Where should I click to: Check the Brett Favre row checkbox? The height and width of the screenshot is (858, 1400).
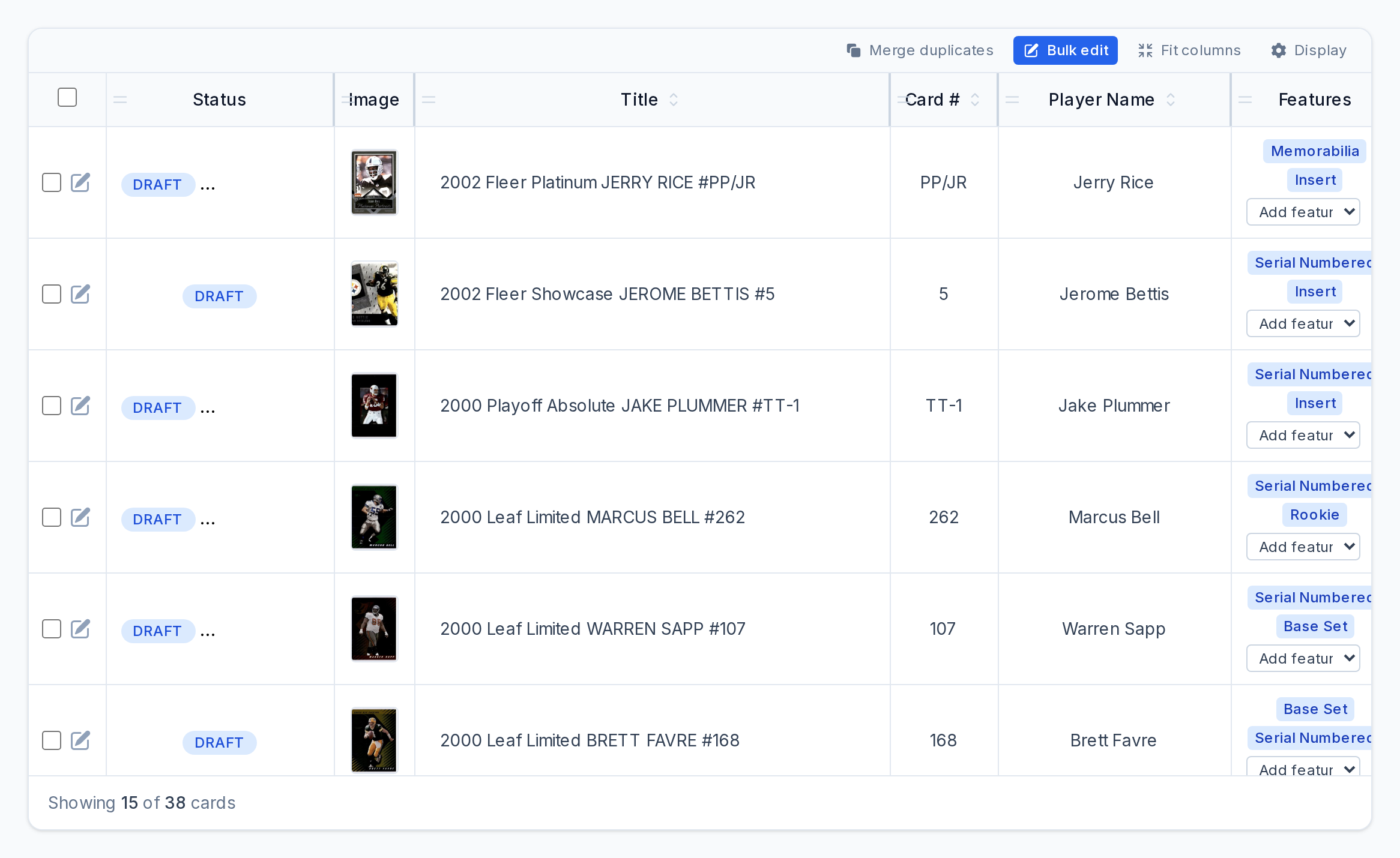click(52, 740)
